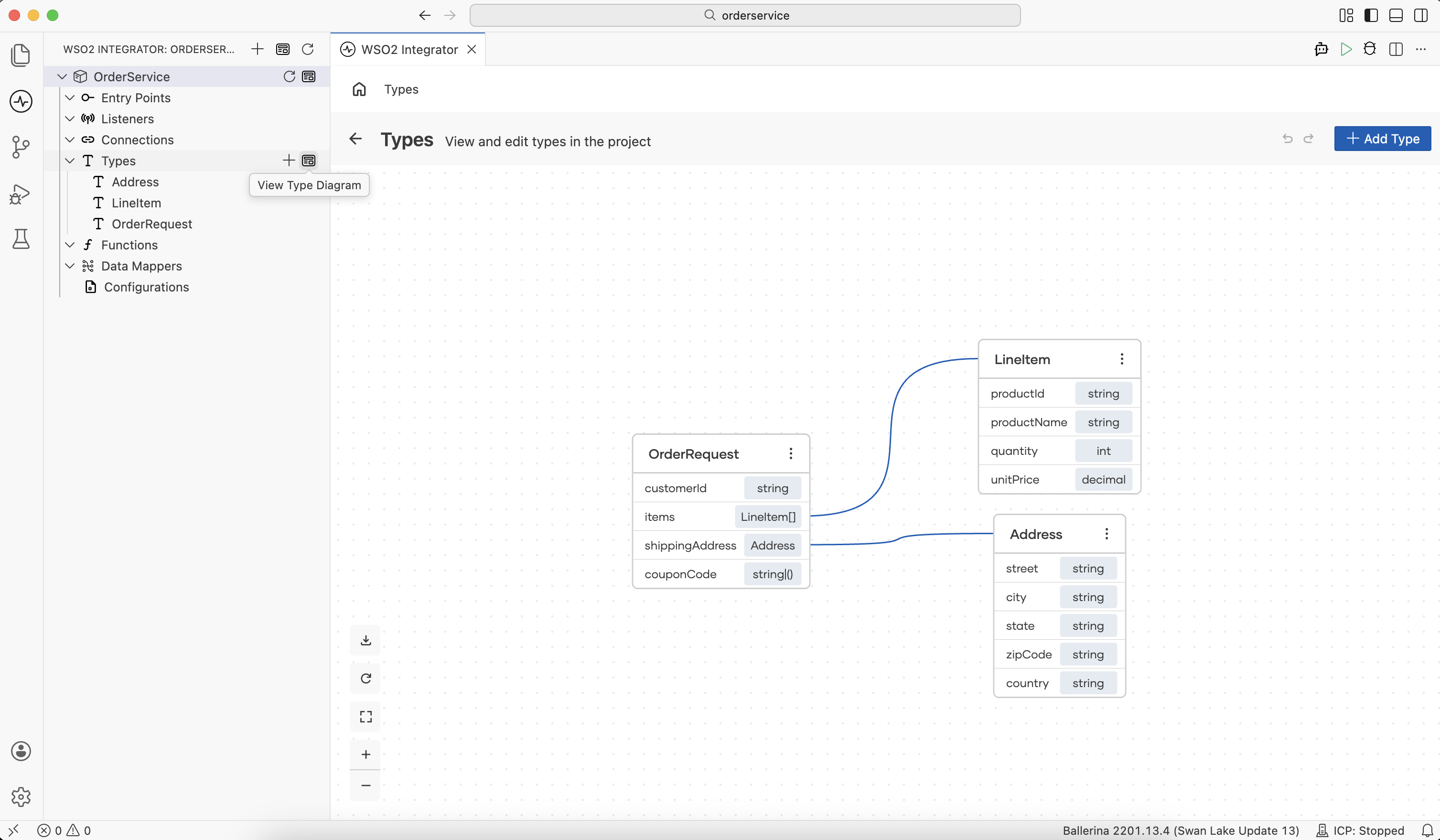Toggle the secondary side bar
The height and width of the screenshot is (840, 1440).
click(x=1420, y=15)
